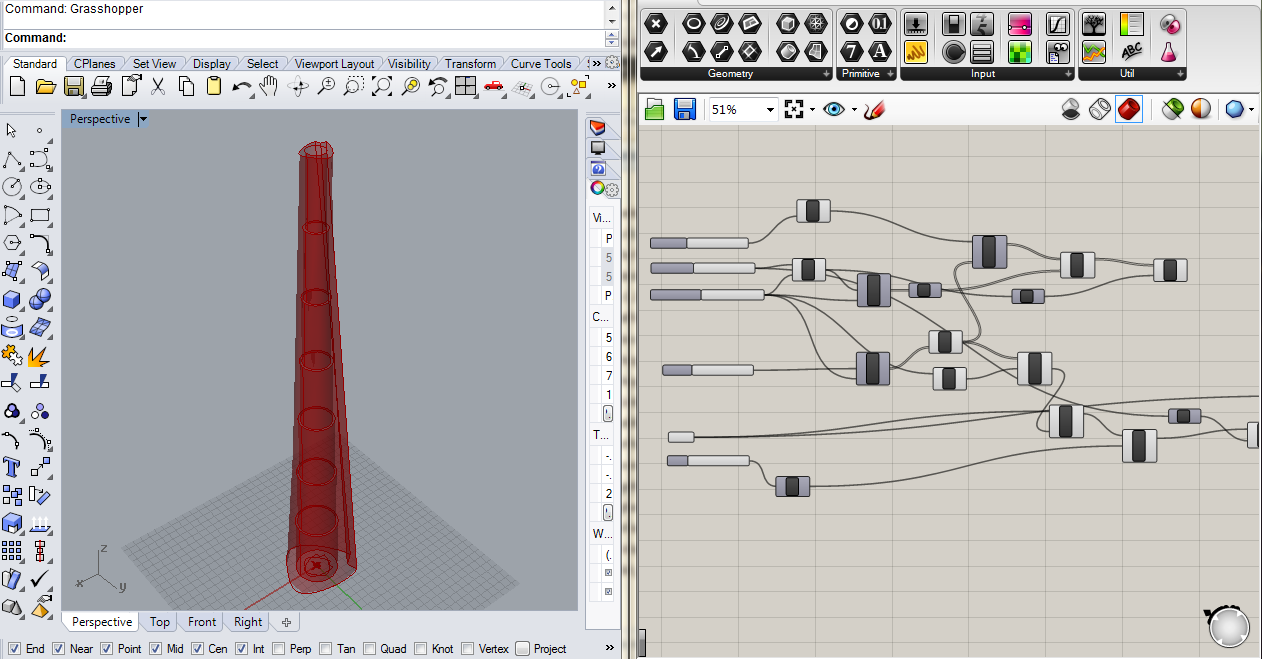Click the Grasshopper sketch pencil icon
1262x659 pixels.
(875, 109)
